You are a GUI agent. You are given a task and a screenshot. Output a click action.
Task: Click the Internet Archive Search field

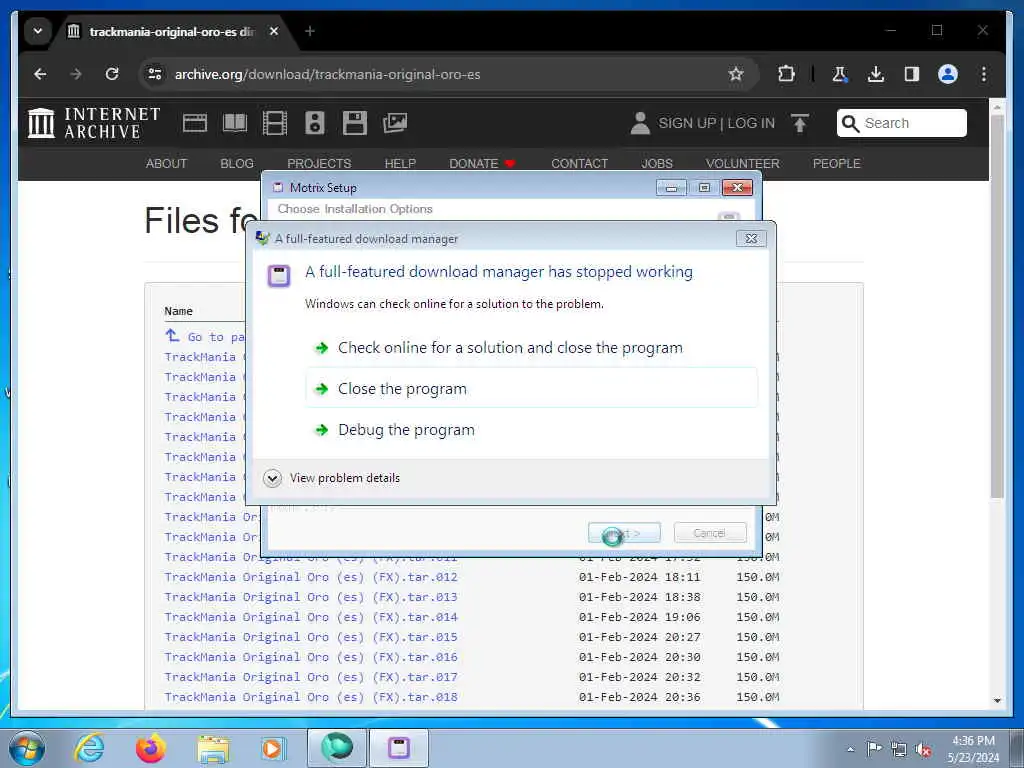(x=902, y=123)
